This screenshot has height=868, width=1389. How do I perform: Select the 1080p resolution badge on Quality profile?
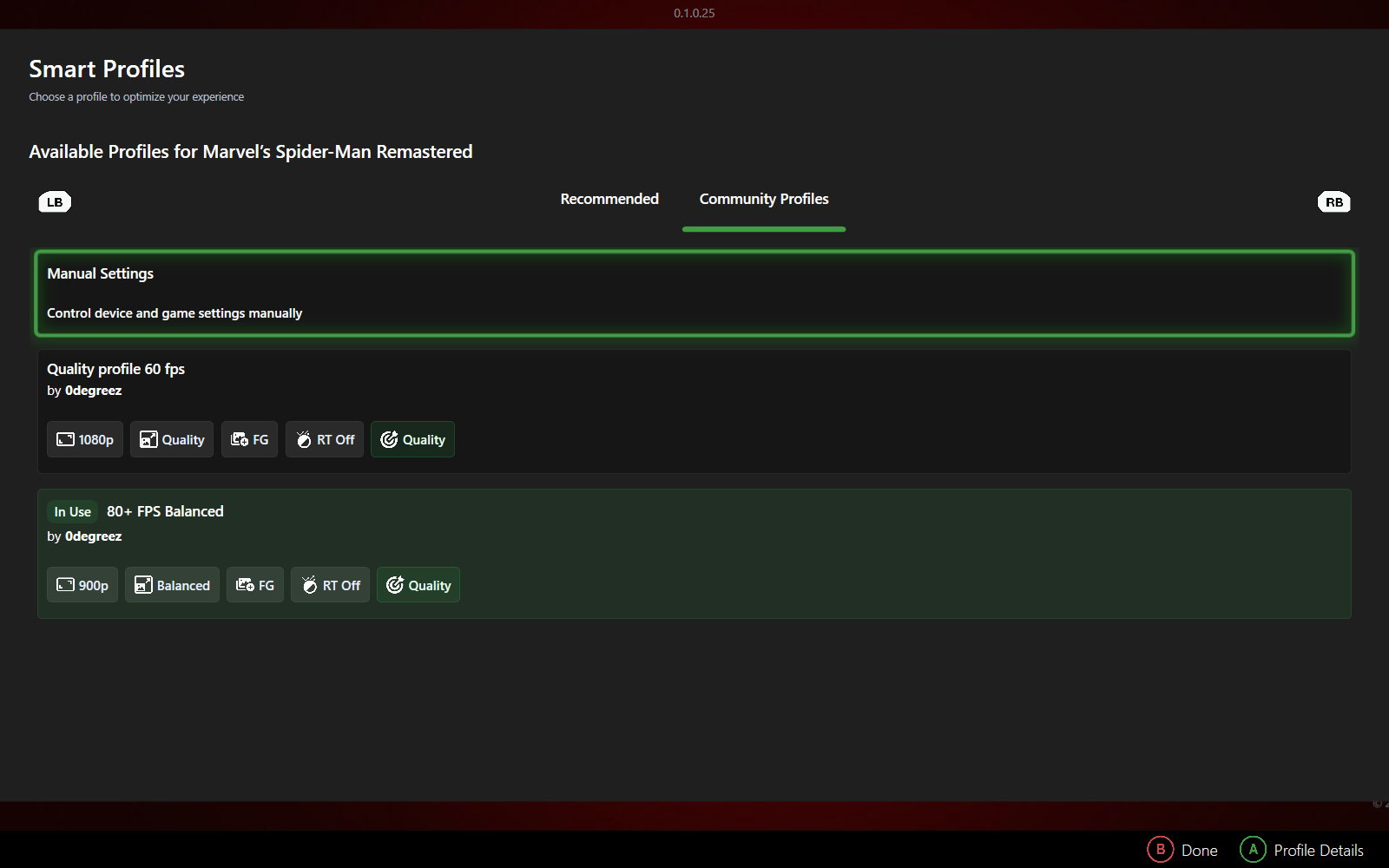[x=84, y=439]
